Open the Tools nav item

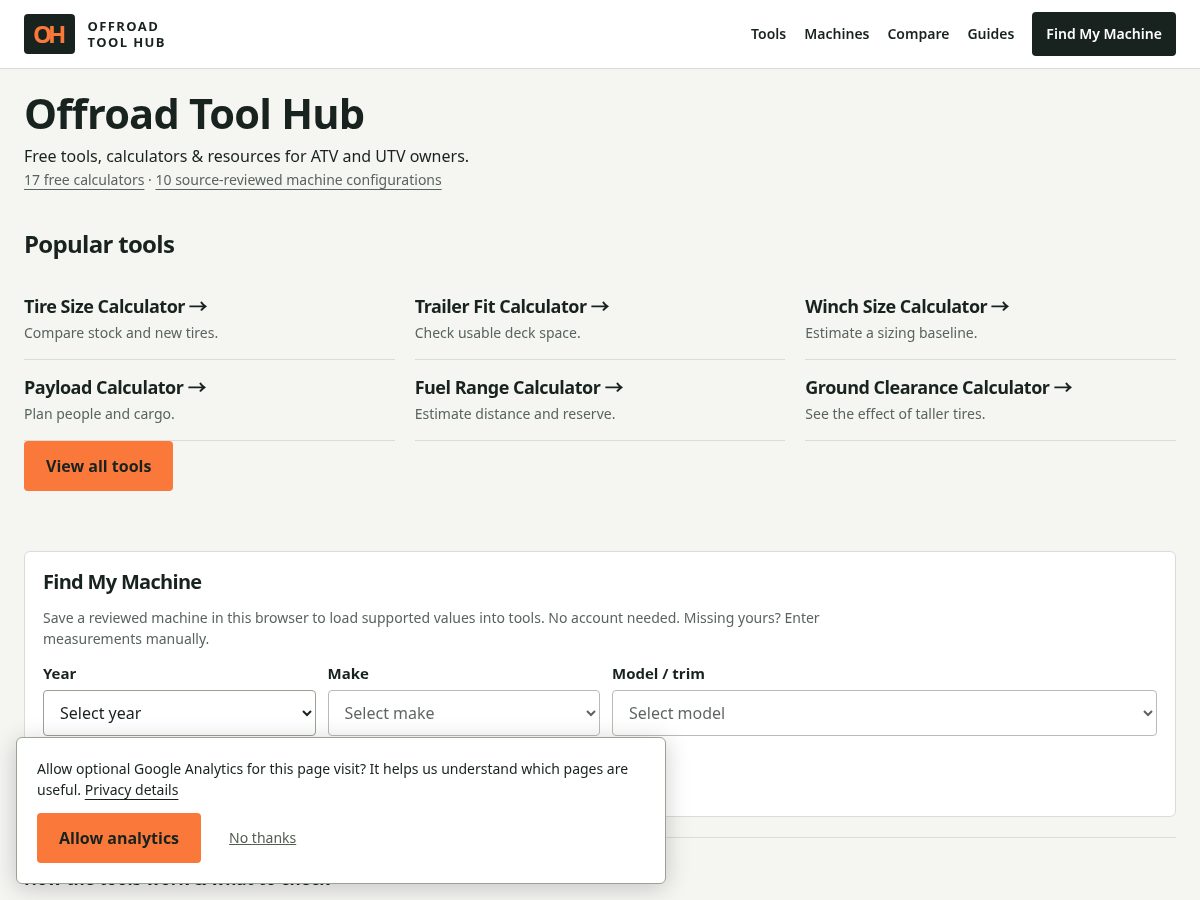[768, 34]
